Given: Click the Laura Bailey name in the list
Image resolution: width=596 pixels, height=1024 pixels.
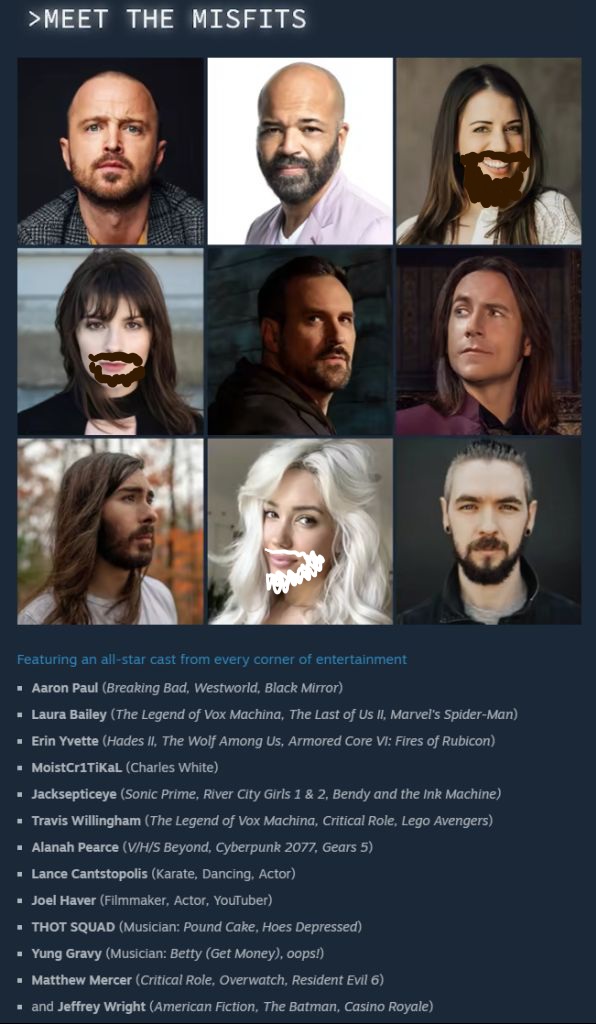Looking at the screenshot, I should pyautogui.click(x=69, y=714).
